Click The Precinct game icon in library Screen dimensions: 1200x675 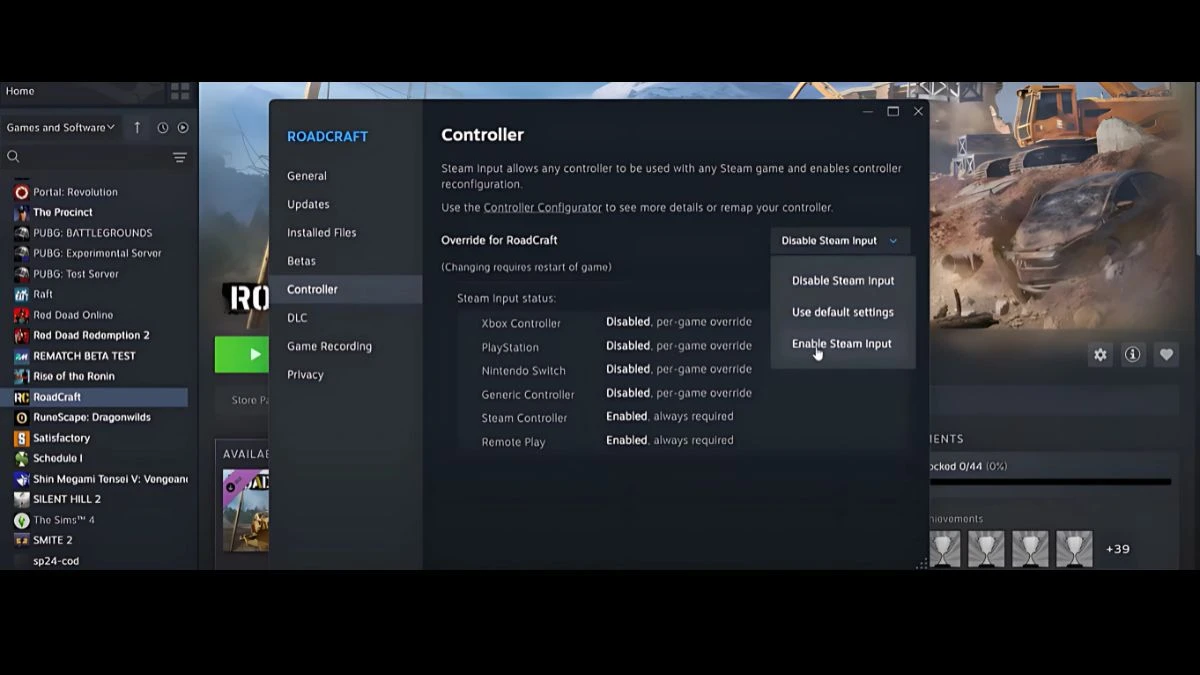pos(21,212)
